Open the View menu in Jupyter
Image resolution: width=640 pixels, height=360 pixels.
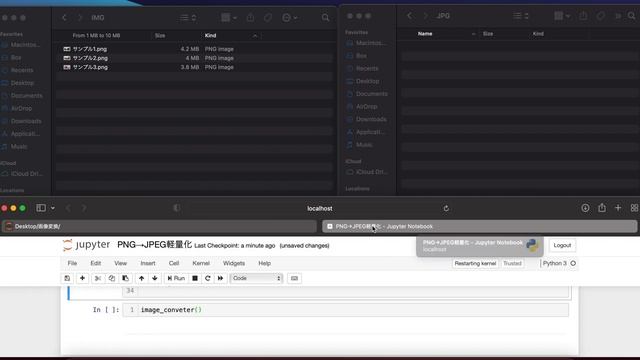120,263
